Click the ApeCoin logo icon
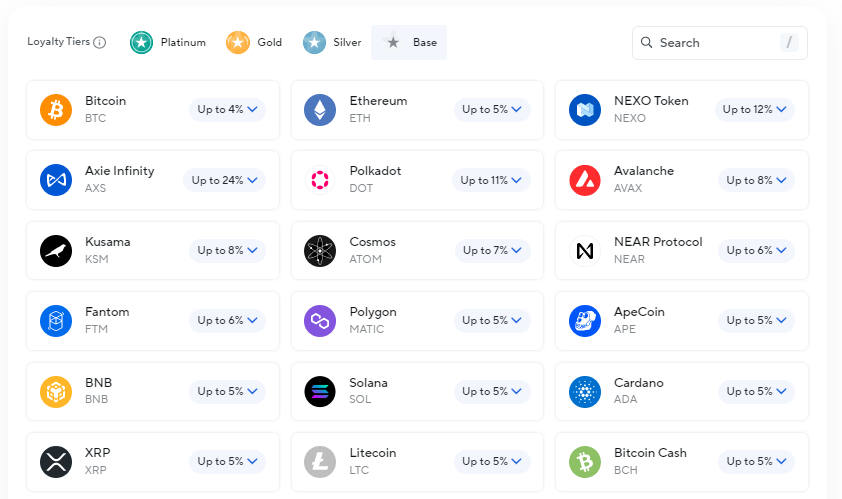Viewport: 842px width, 499px height. click(x=585, y=321)
